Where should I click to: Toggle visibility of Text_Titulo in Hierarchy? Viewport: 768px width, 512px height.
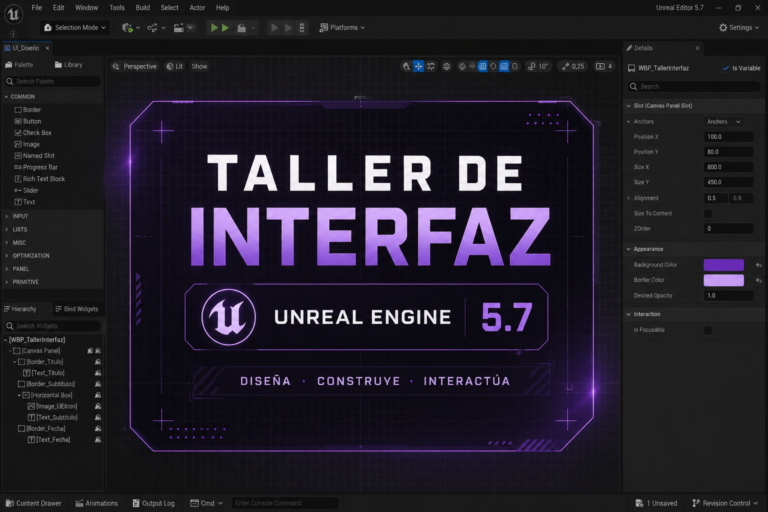pyautogui.click(x=98, y=373)
